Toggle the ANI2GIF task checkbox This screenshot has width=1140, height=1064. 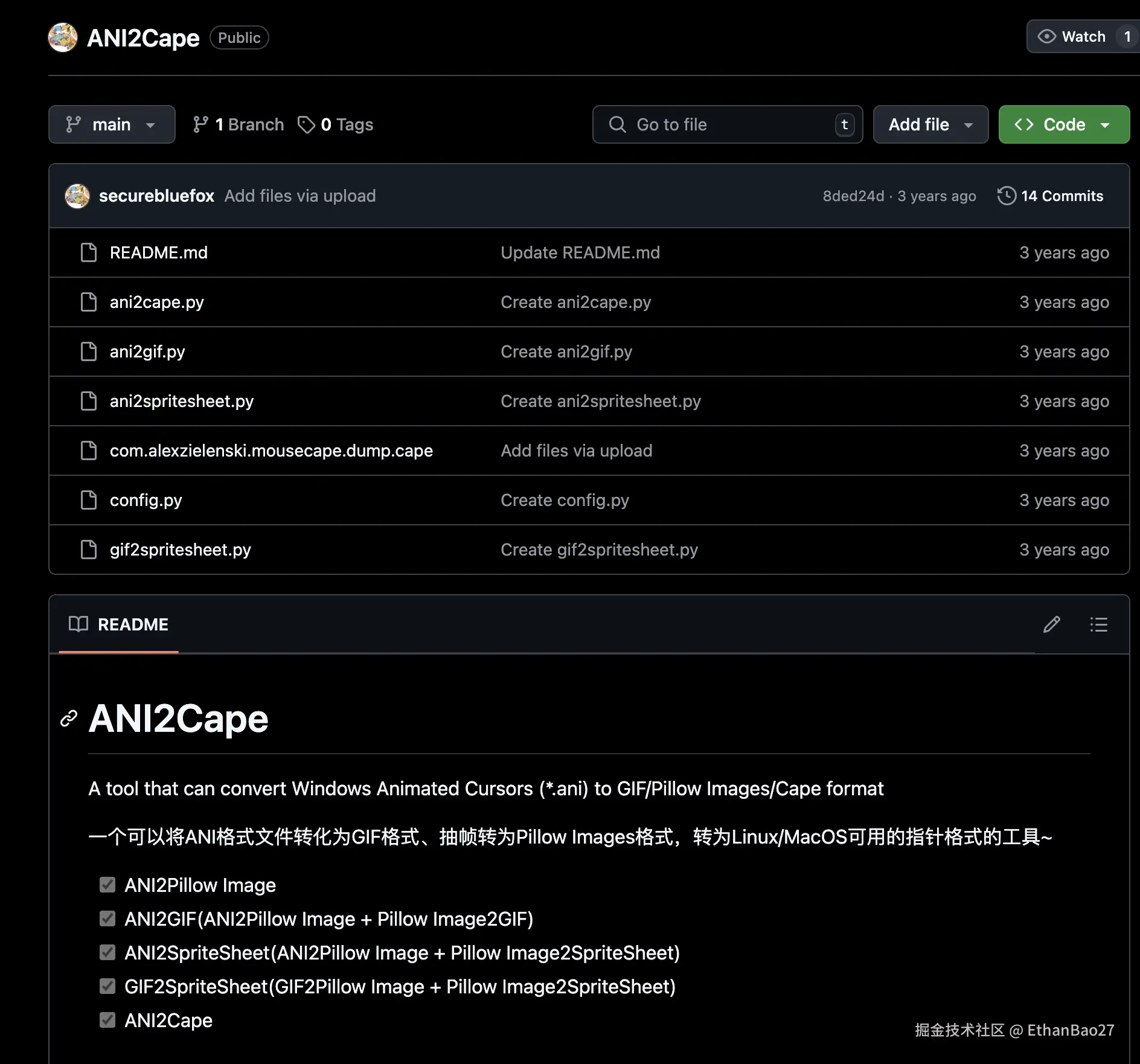107,918
